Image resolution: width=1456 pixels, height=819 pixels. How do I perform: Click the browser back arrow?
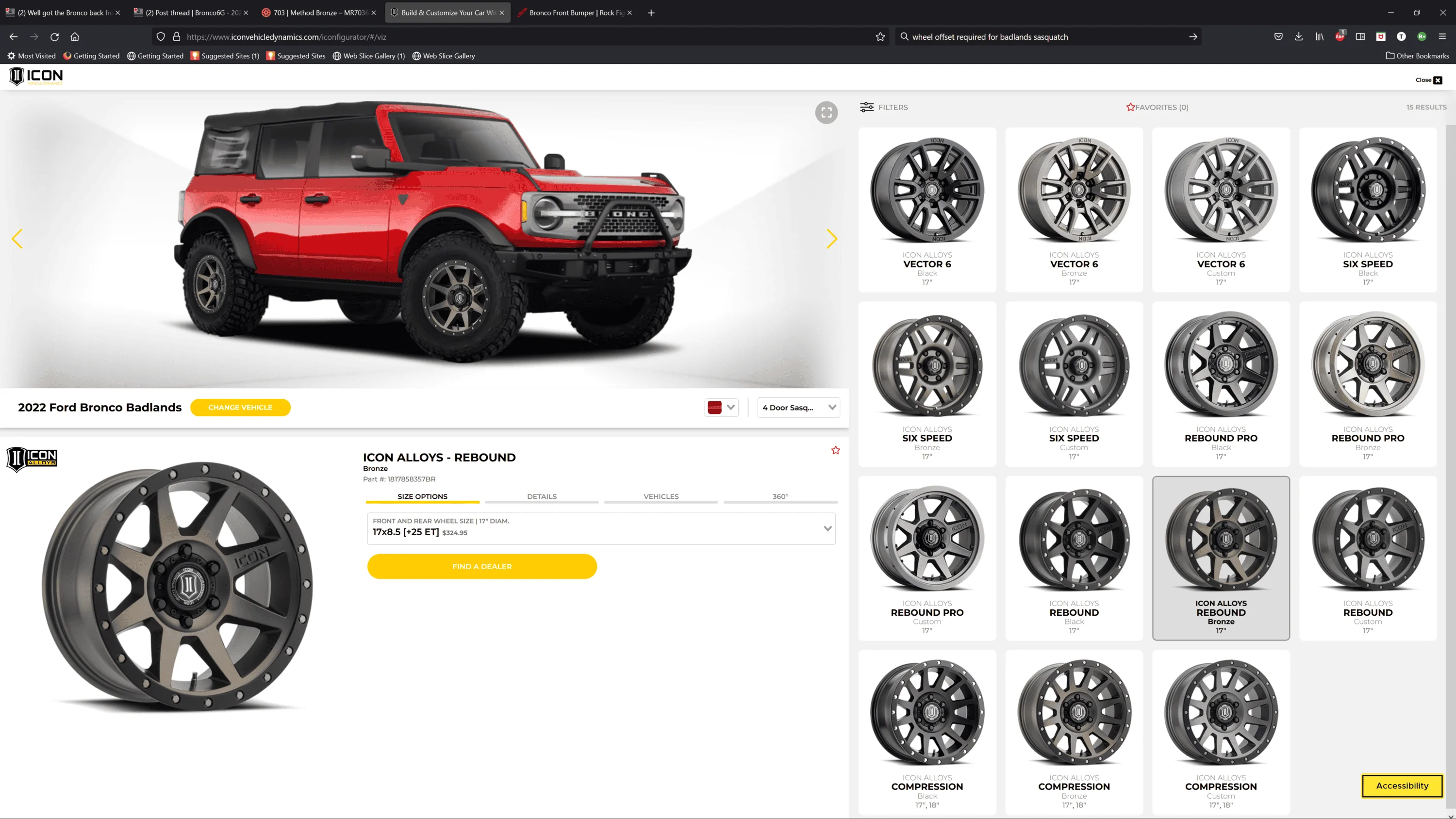coord(14,37)
